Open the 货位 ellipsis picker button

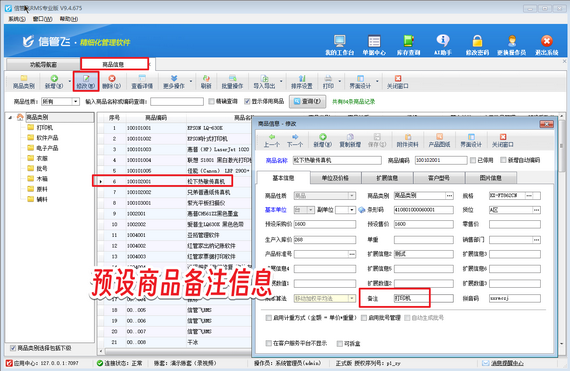click(x=536, y=210)
